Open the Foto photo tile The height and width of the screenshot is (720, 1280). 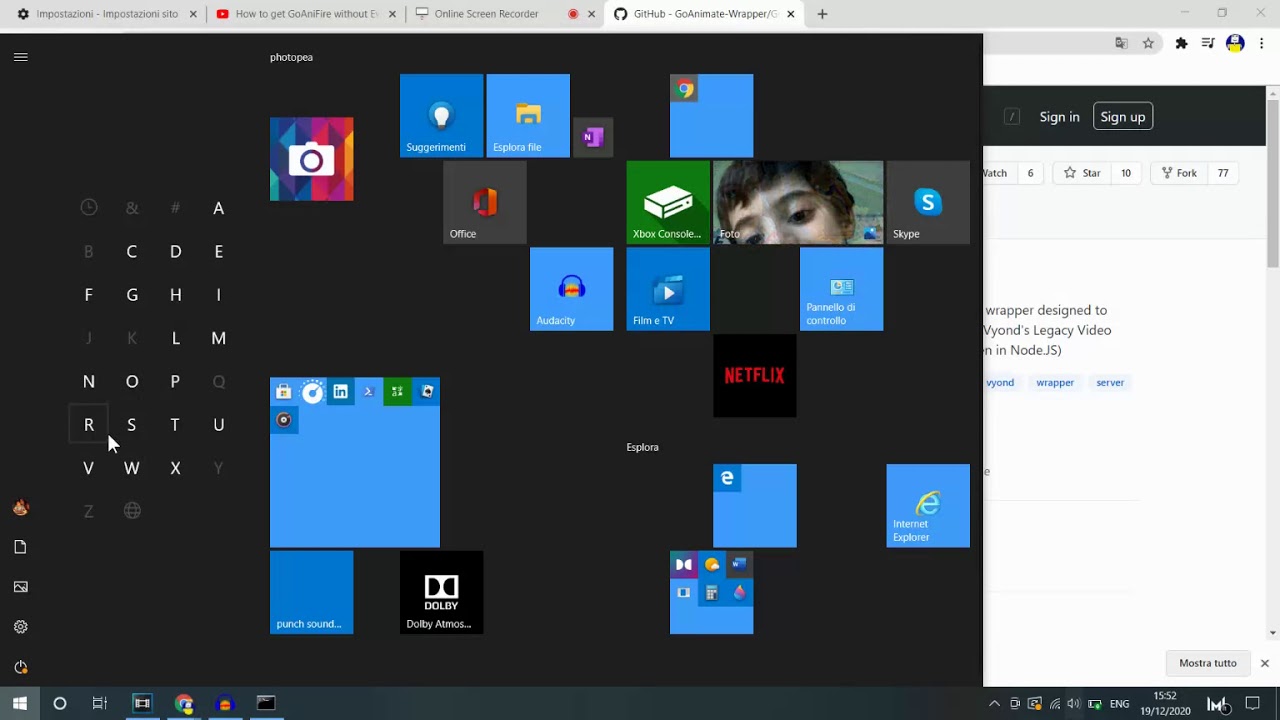(798, 202)
